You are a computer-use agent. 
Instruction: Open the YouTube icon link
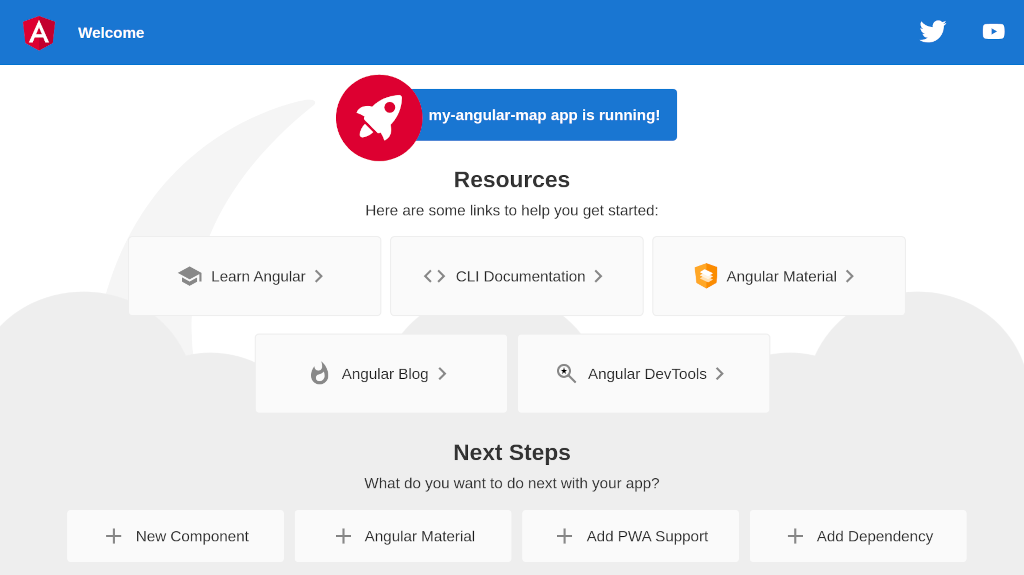[x=993, y=32]
